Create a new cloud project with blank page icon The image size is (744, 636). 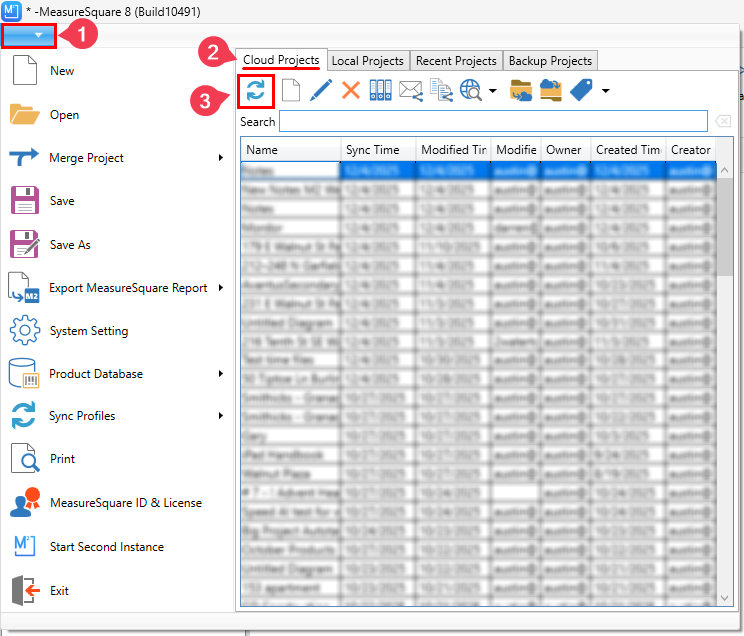290,90
